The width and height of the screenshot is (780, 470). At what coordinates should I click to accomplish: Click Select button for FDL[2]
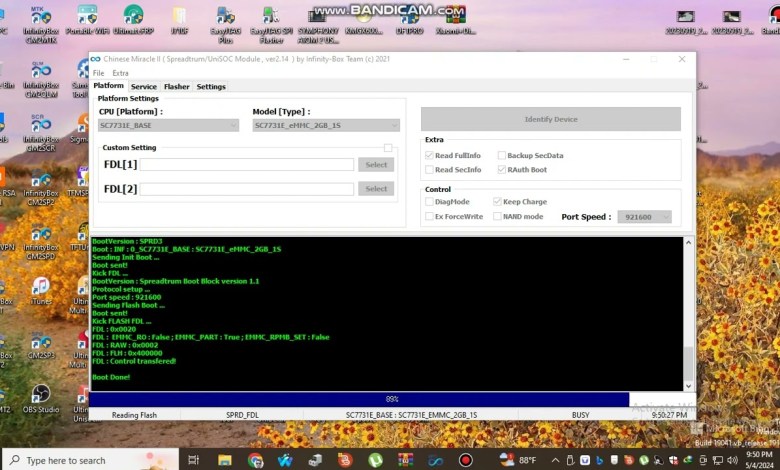(x=376, y=188)
